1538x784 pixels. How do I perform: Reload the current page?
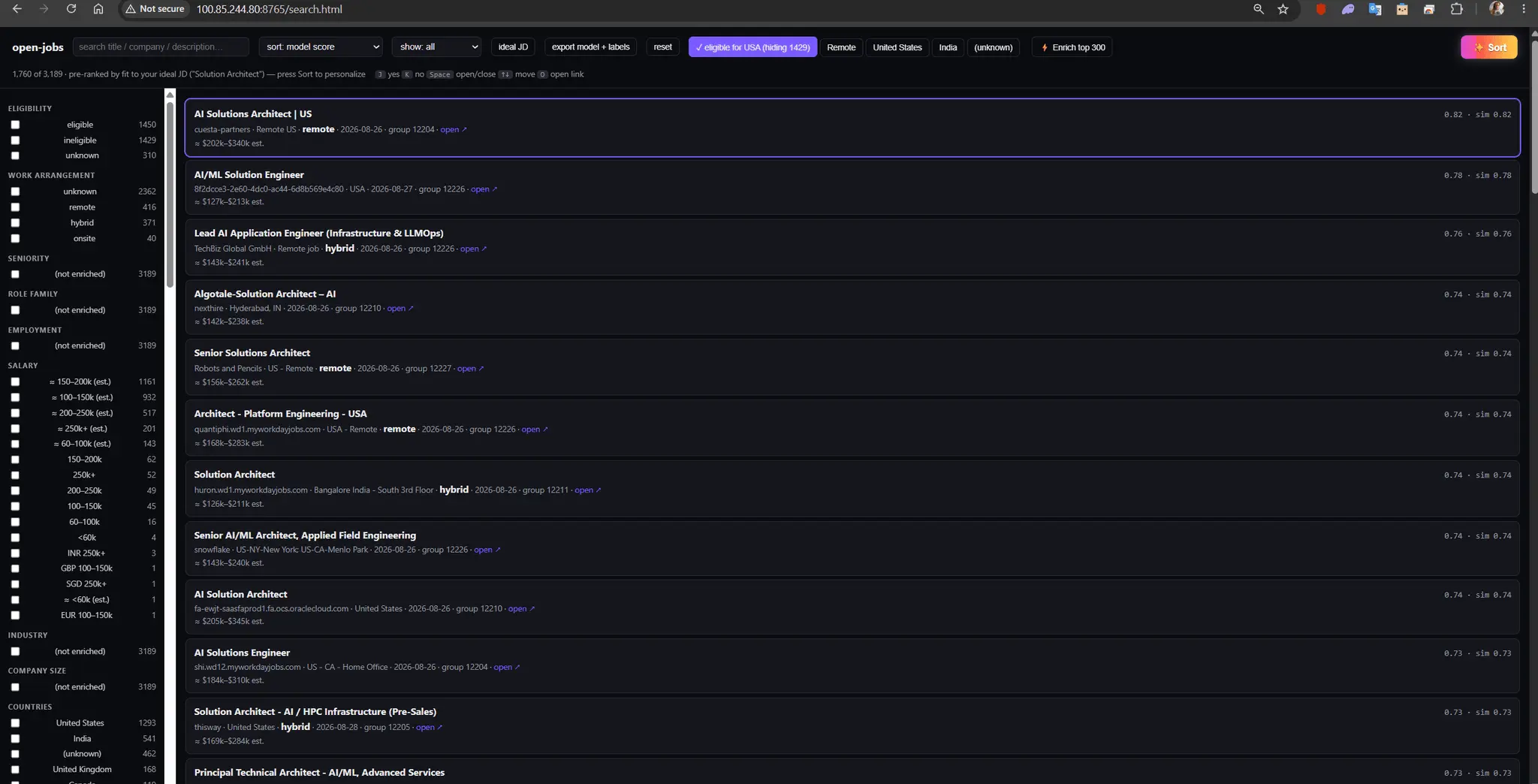pos(71,9)
